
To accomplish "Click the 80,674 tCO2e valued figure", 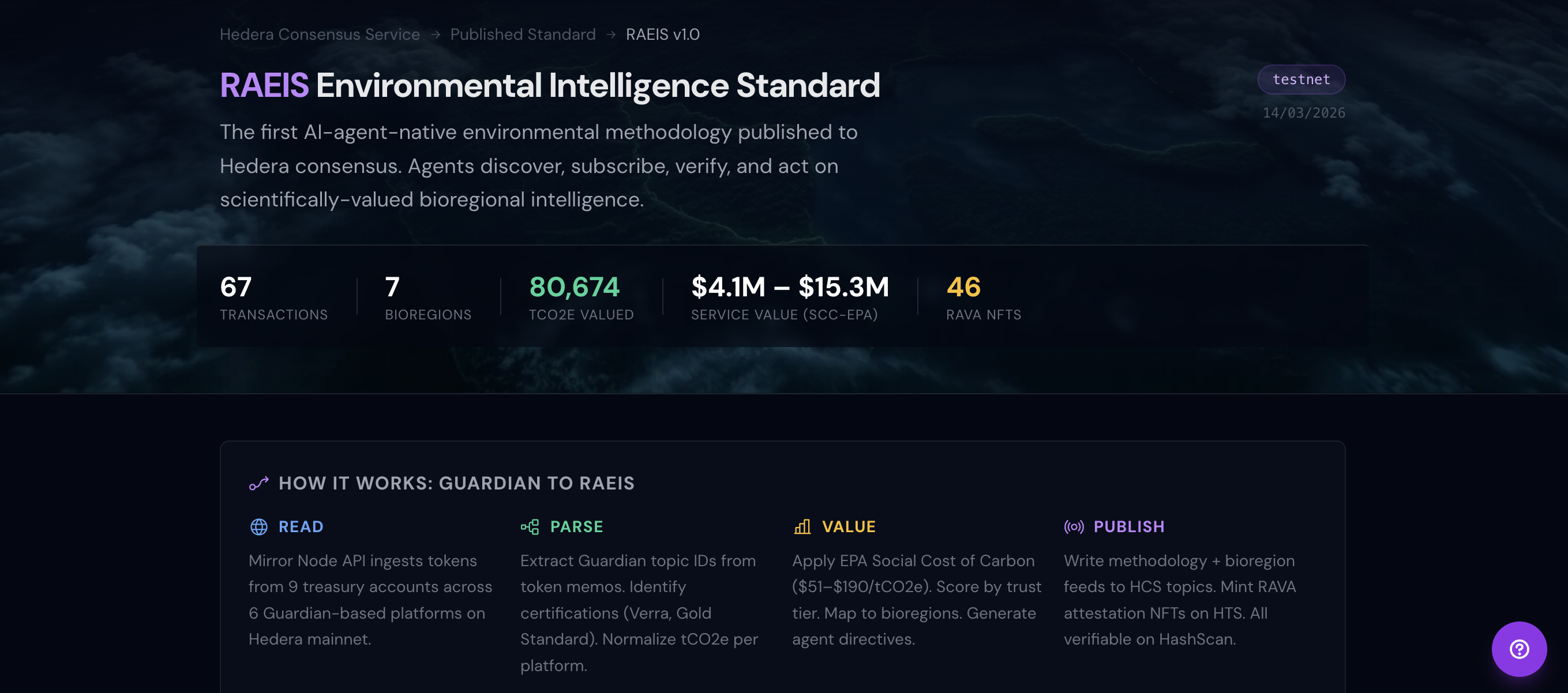I will (x=574, y=287).
